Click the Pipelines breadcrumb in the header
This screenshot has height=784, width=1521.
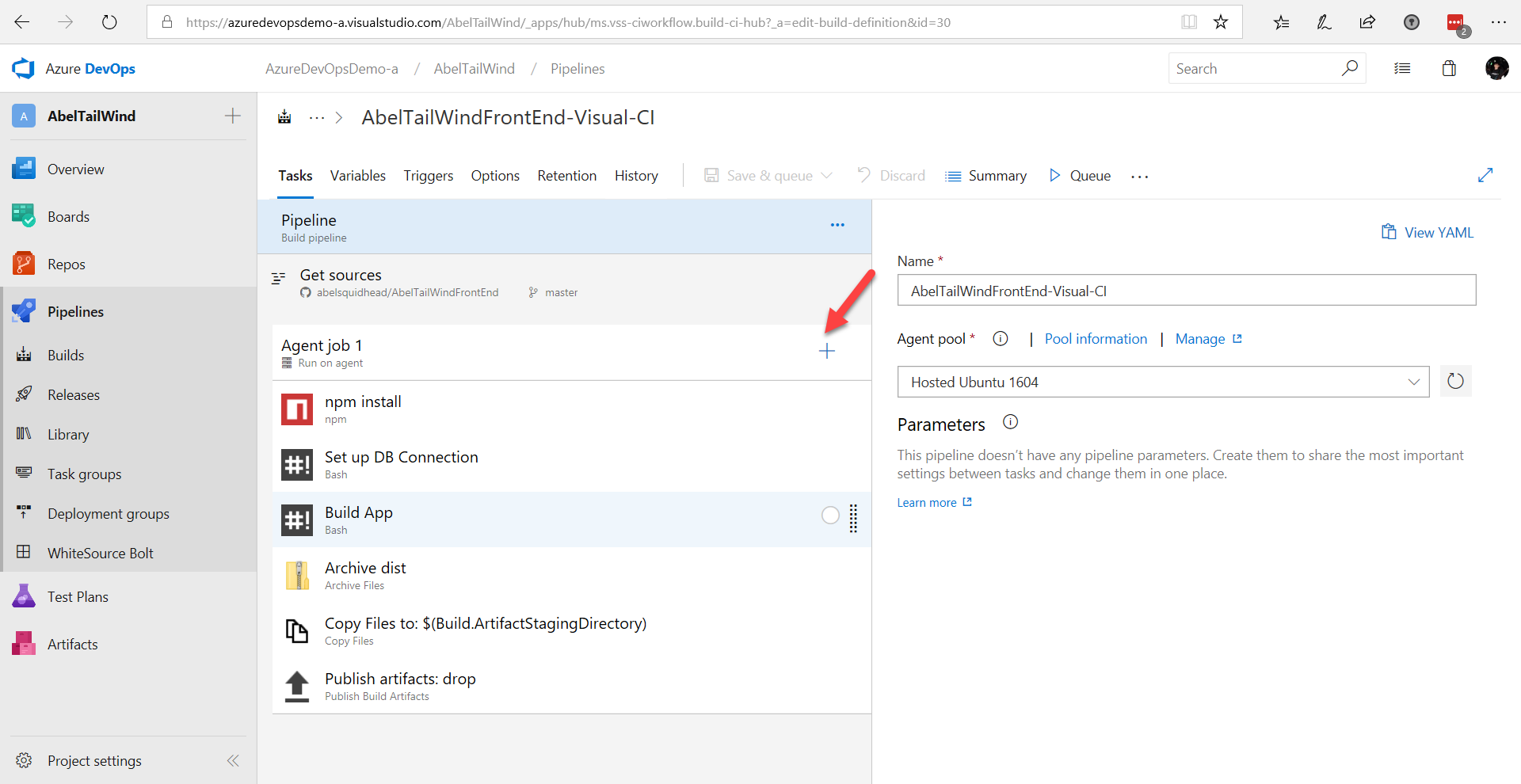tap(578, 69)
